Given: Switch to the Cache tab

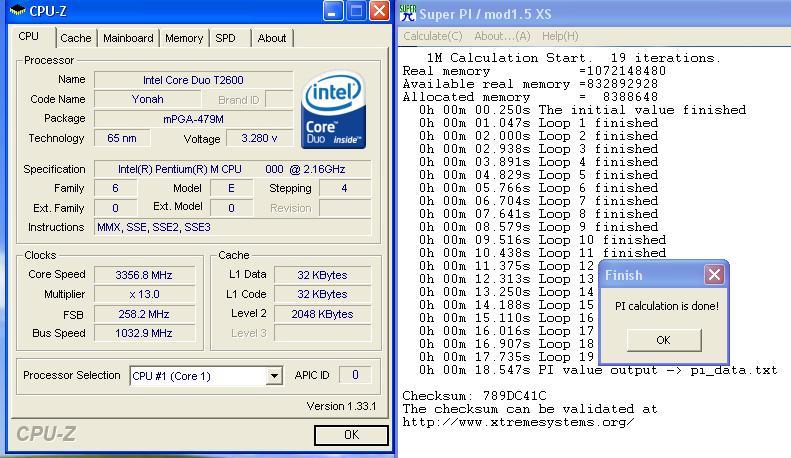Looking at the screenshot, I should tap(76, 38).
